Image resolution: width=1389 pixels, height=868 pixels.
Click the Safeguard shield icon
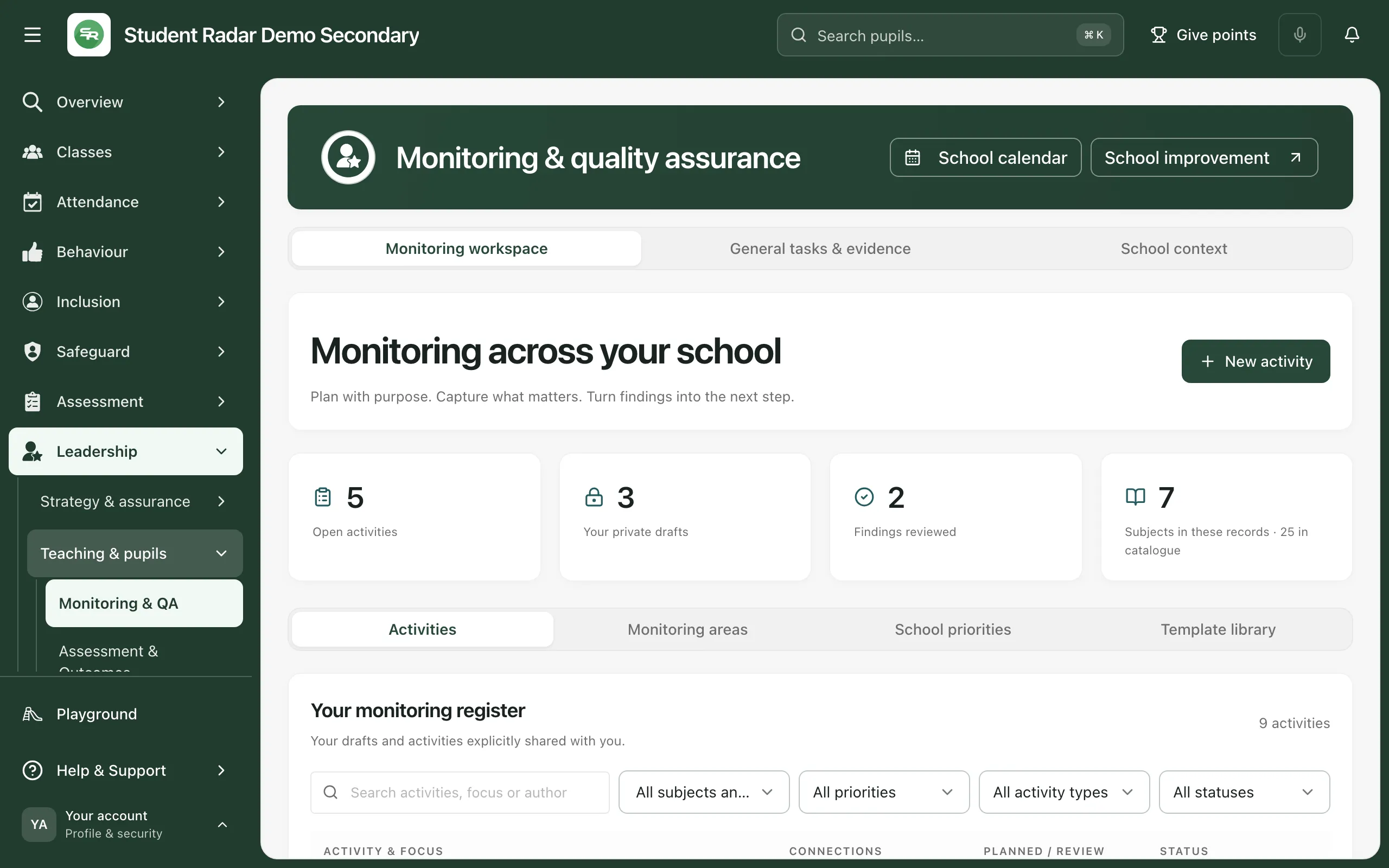(x=32, y=352)
